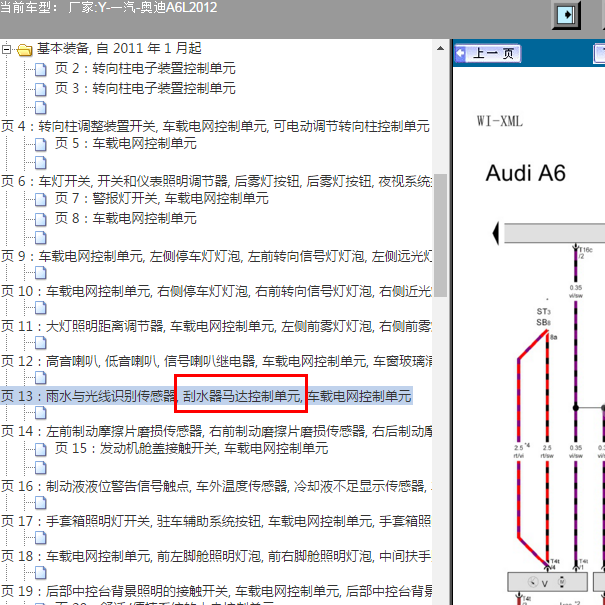Viewport: 605px width, 605px height.
Task: Open 页 8 车载电网控制单元
Action: [126, 218]
